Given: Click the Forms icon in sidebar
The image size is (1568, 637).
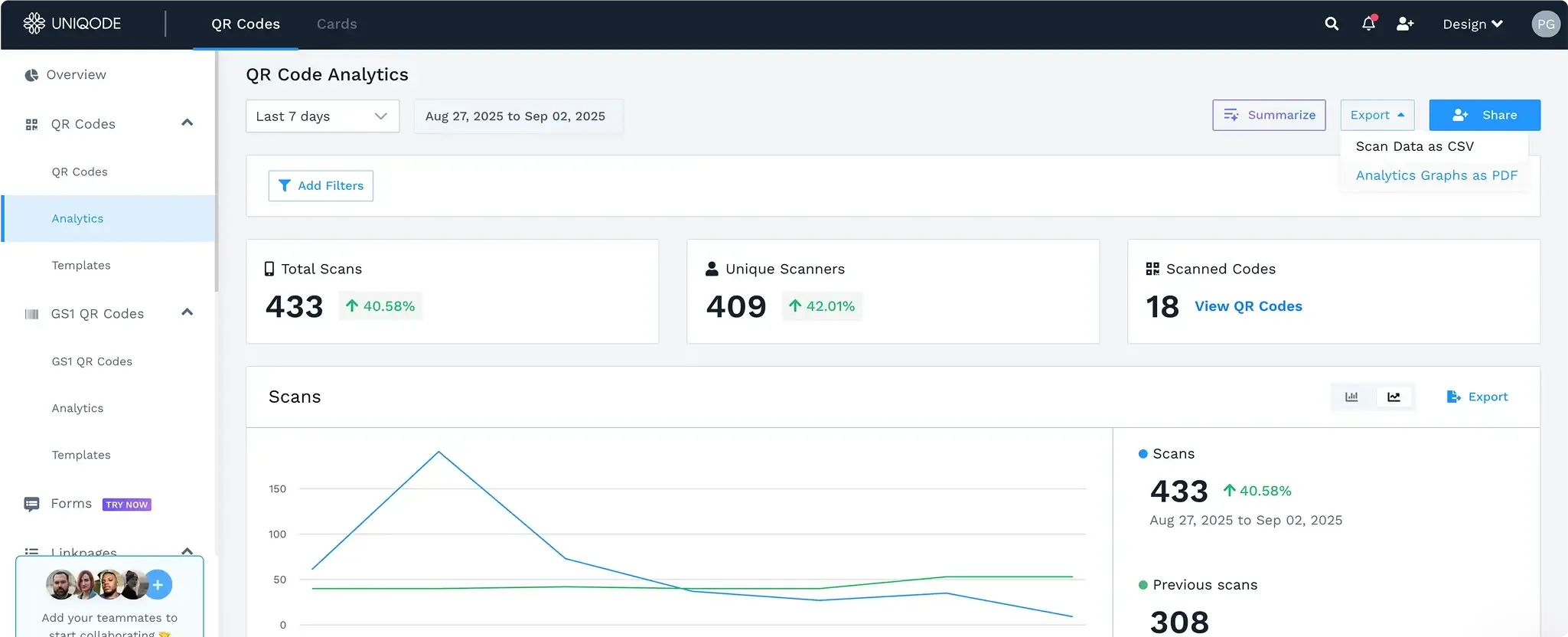Looking at the screenshot, I should (31, 504).
